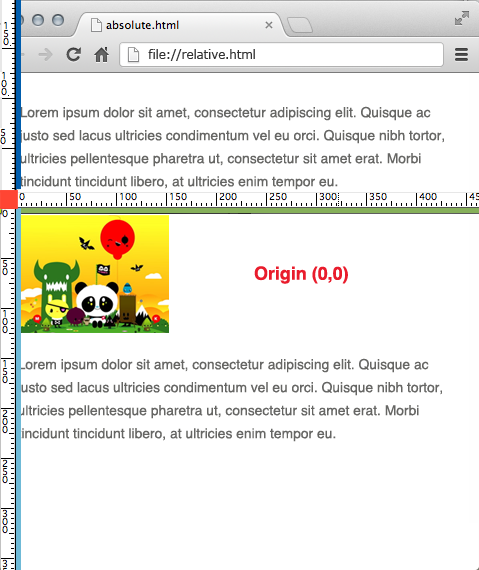Screen dimensions: 479x570
Task: Click the fullscreen expand arrows icon
Action: coord(462,18)
